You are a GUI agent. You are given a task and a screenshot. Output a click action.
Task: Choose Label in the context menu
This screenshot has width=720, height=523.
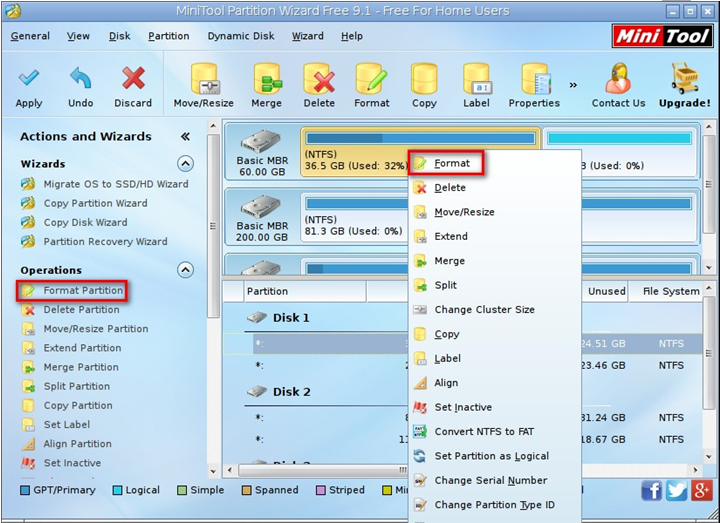tap(495, 359)
